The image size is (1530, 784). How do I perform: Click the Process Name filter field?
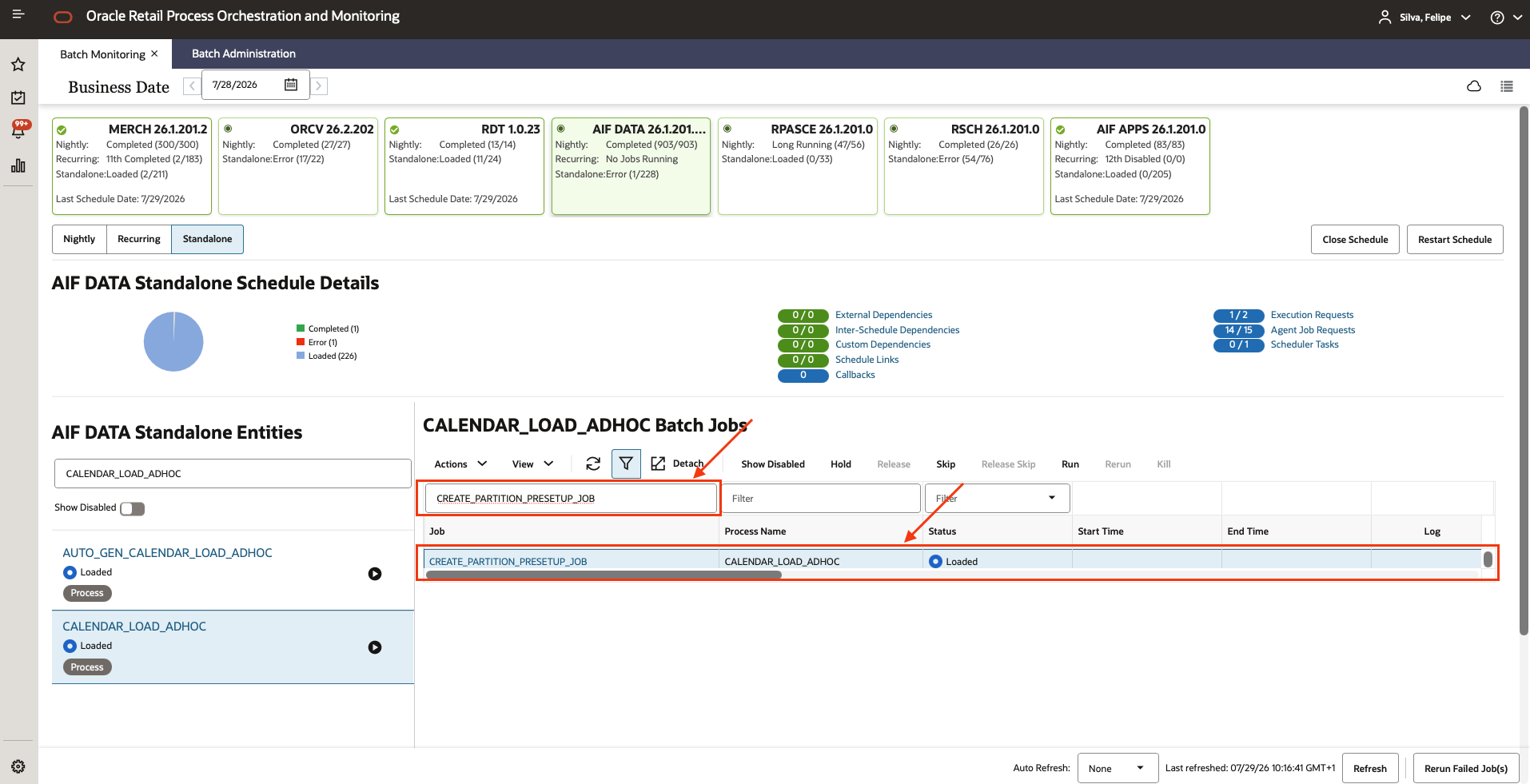[x=821, y=499]
